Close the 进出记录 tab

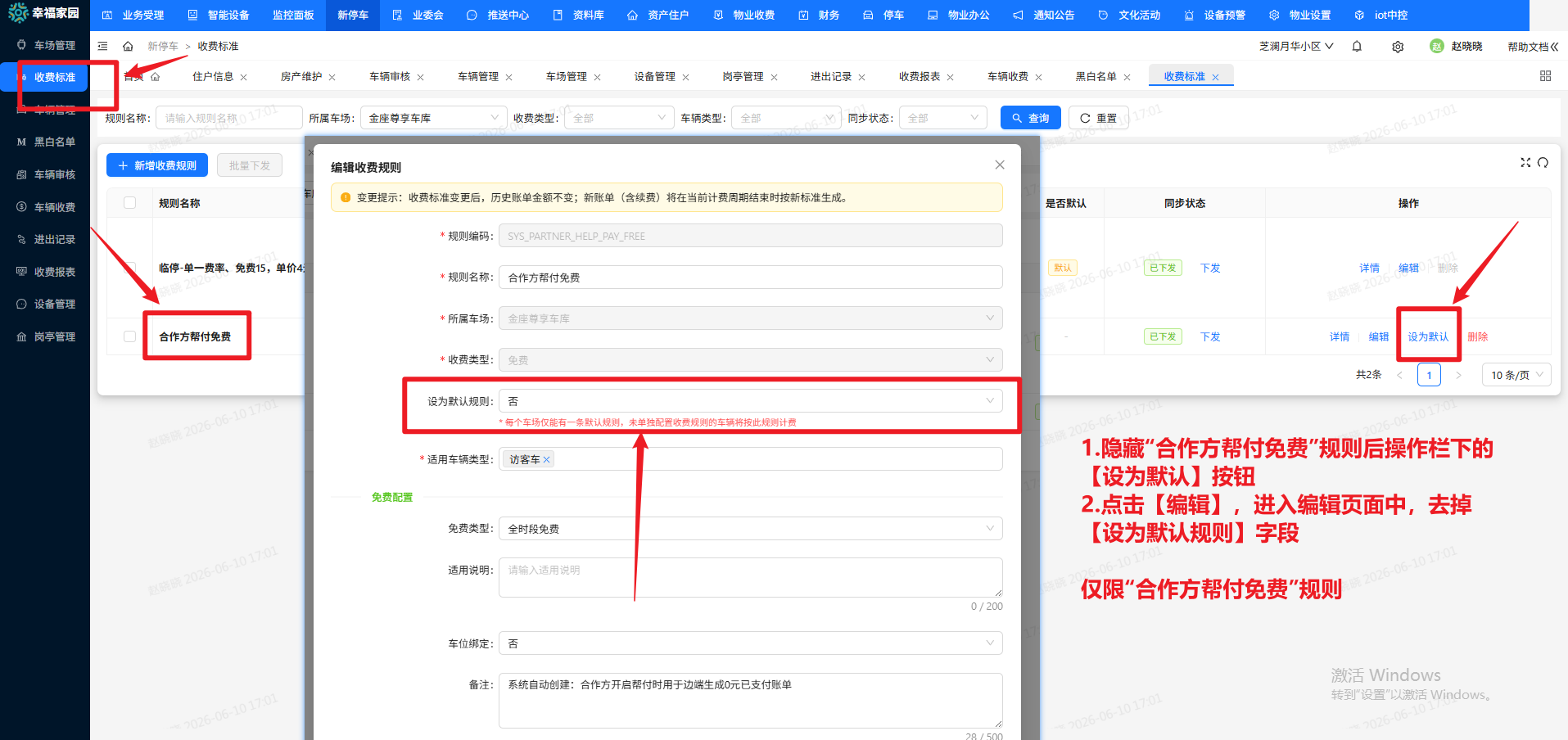(862, 77)
